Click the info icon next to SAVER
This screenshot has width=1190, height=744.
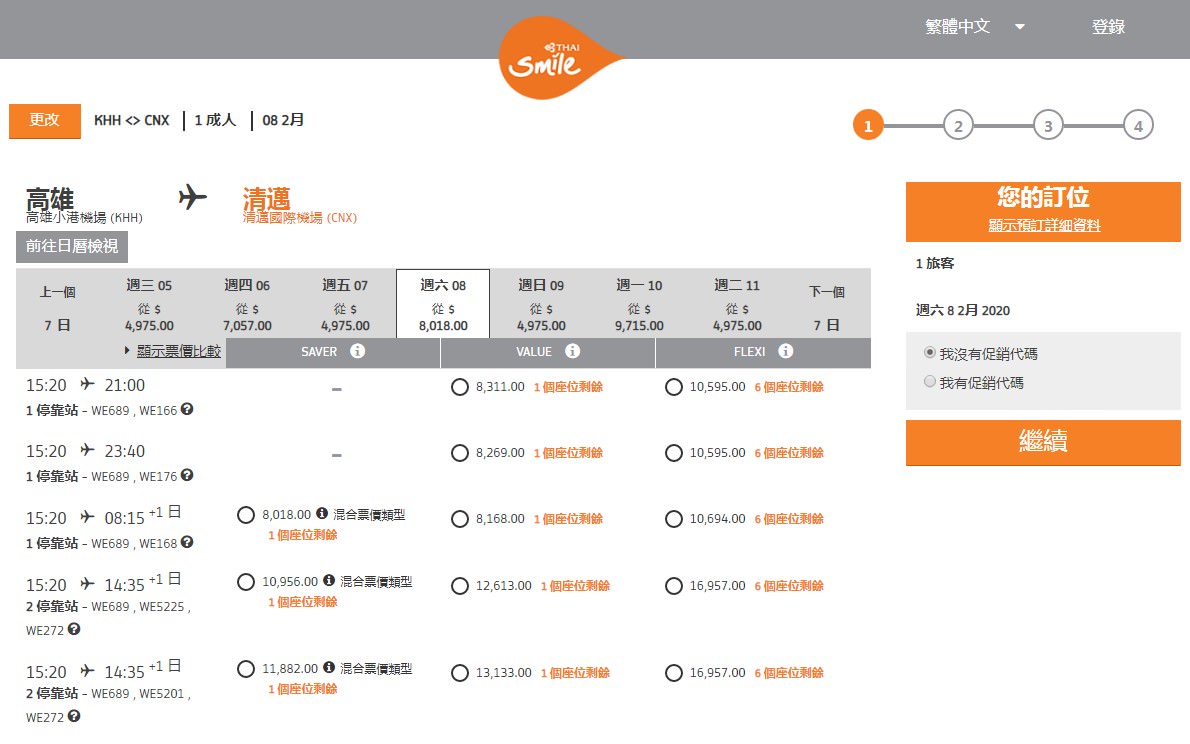point(357,352)
